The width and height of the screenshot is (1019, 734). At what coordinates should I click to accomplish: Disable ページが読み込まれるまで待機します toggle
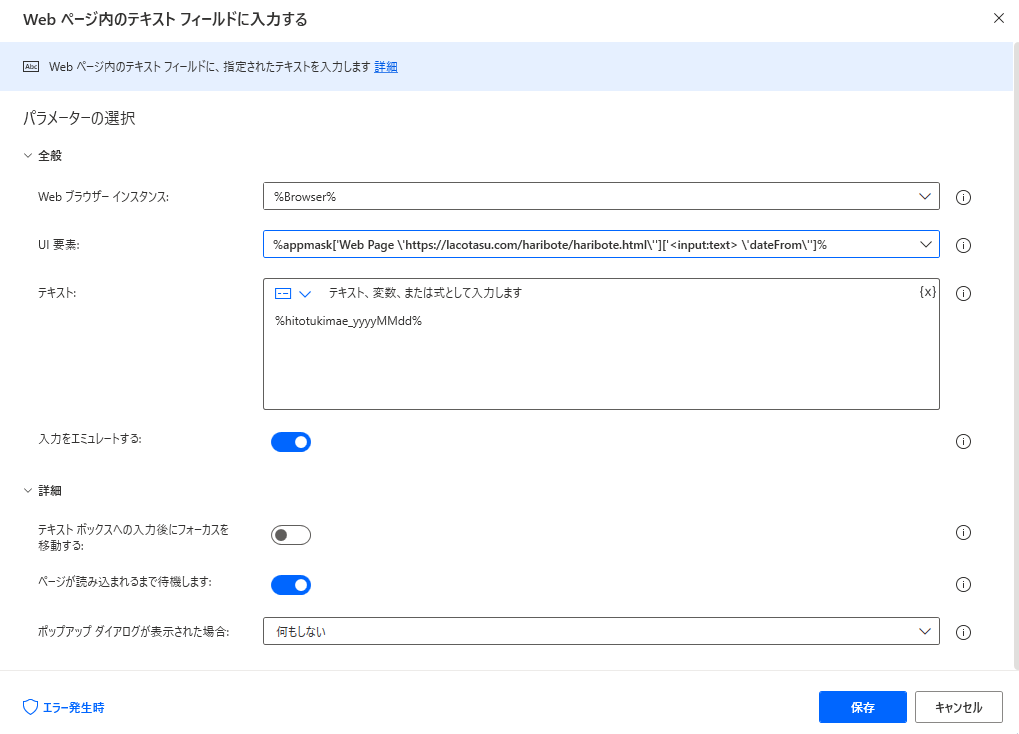click(291, 585)
